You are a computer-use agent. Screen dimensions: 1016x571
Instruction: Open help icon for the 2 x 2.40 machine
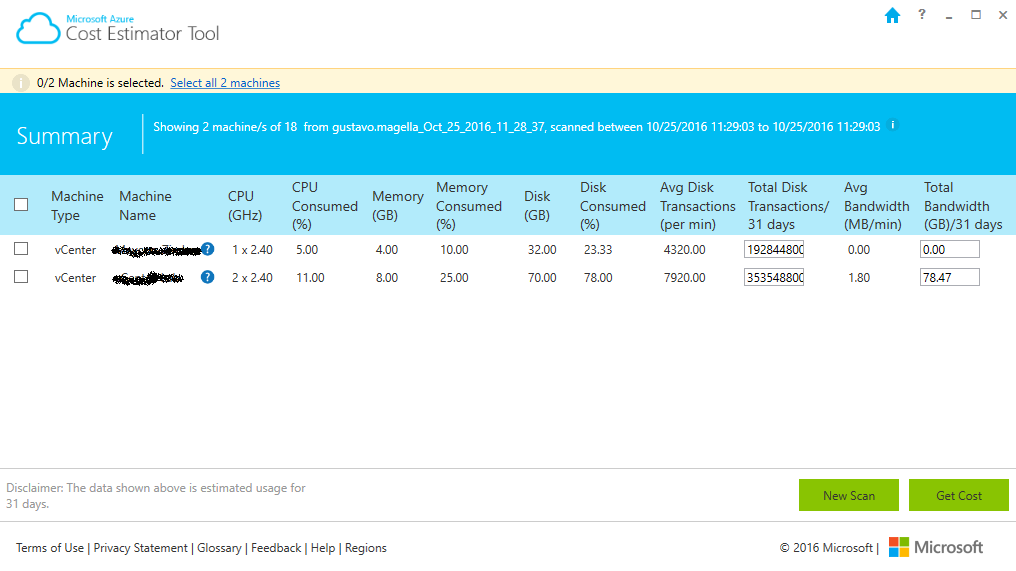click(x=207, y=277)
